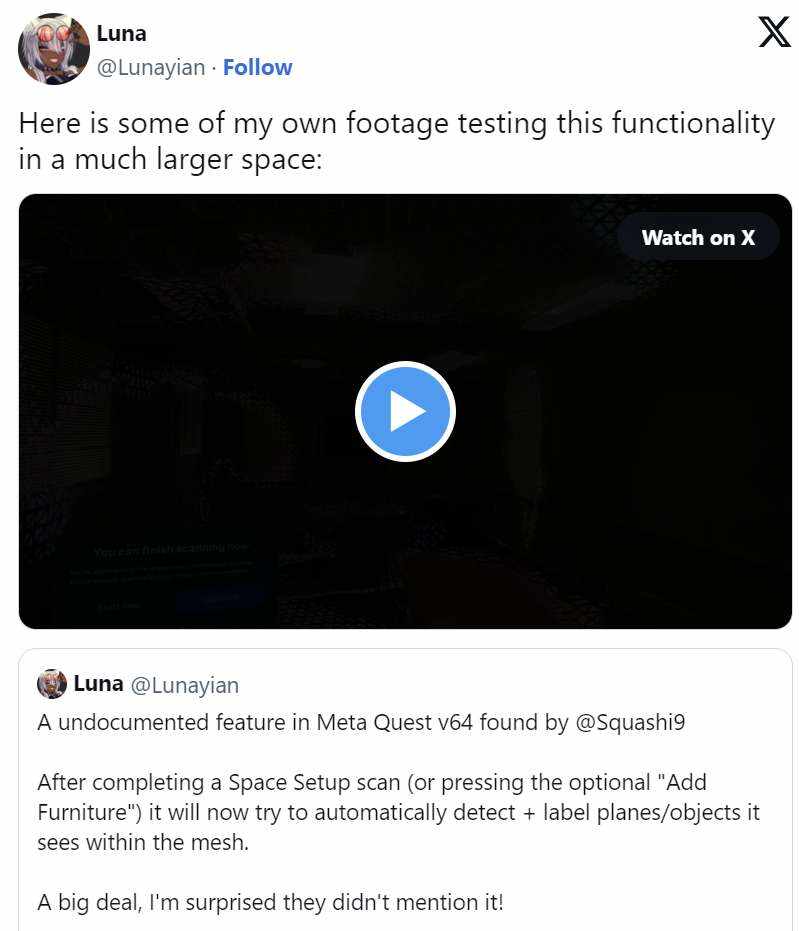This screenshot has width=799, height=931.
Task: Follow the @Lunayian account
Action: (257, 68)
